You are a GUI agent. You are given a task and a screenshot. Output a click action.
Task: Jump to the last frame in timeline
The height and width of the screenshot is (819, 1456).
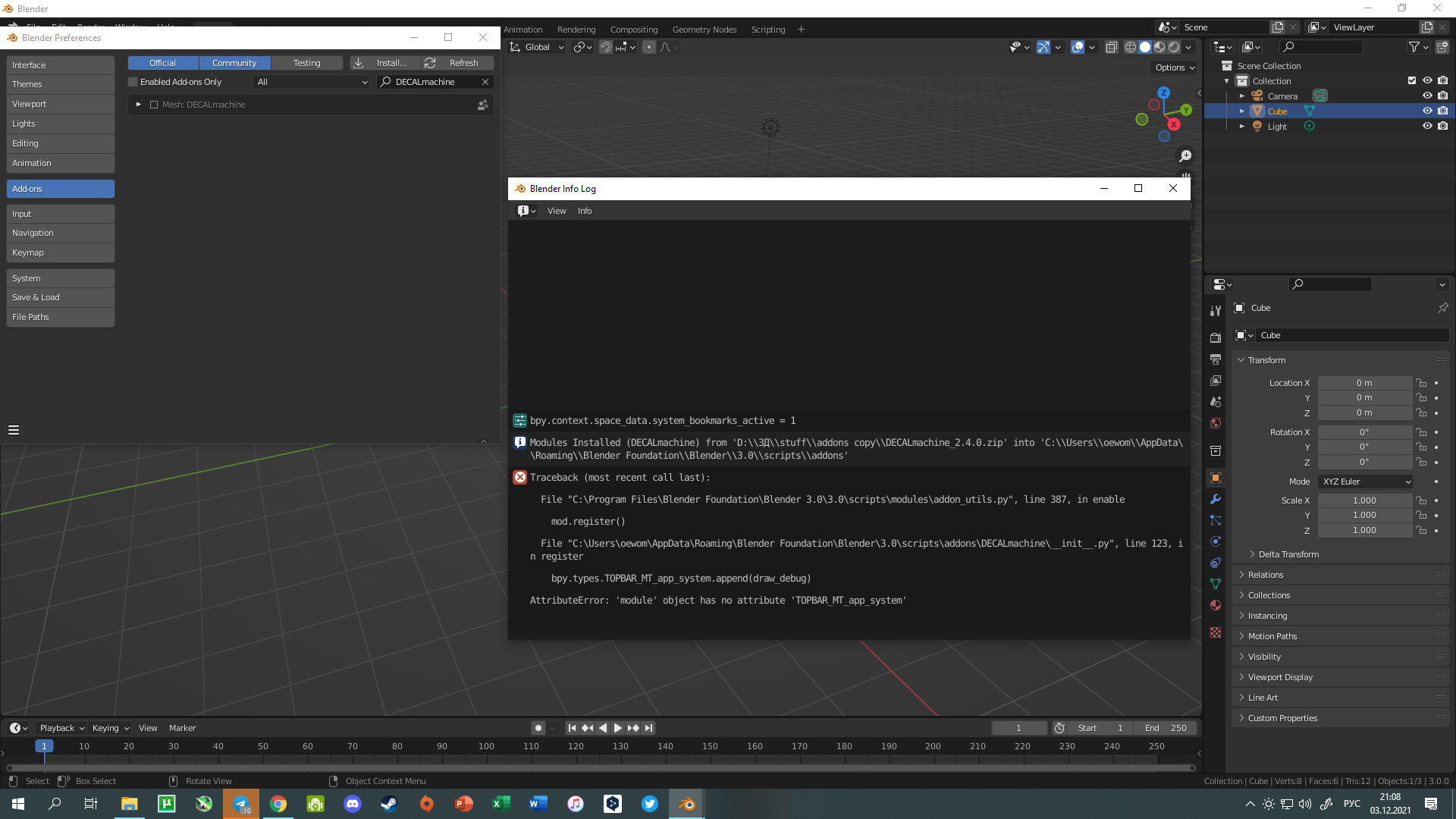click(648, 728)
